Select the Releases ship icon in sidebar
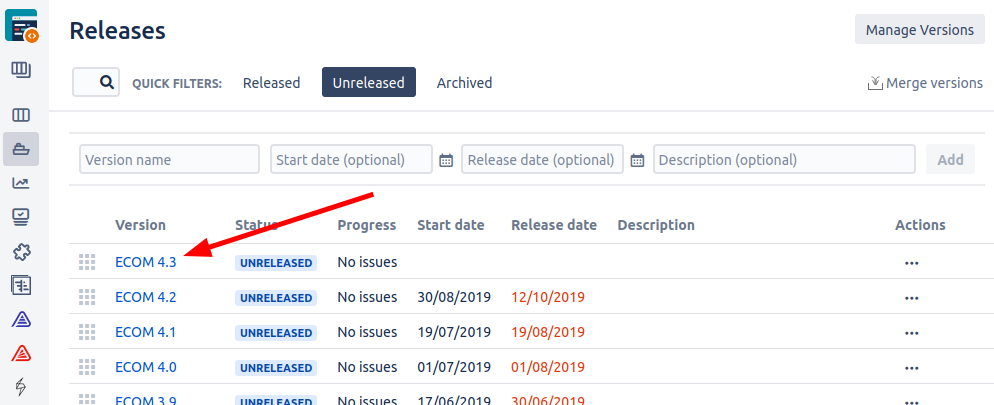The height and width of the screenshot is (405, 994). tap(21, 149)
